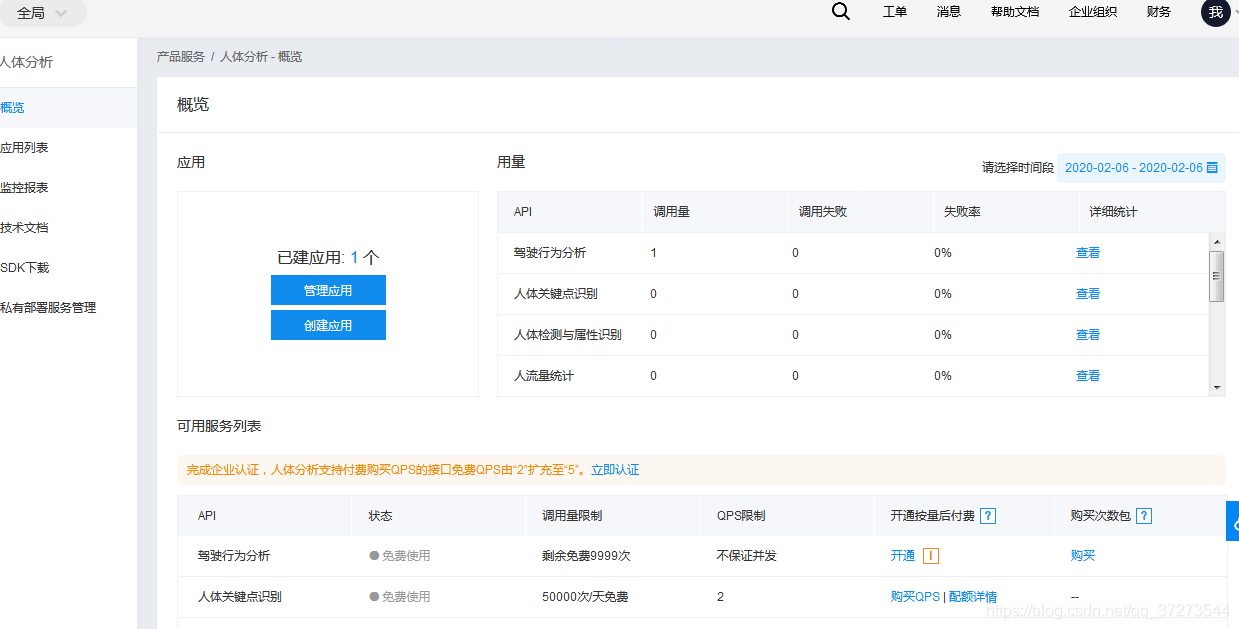Image resolution: width=1239 pixels, height=629 pixels.
Task: Click the 配额详情 link
Action: (973, 597)
